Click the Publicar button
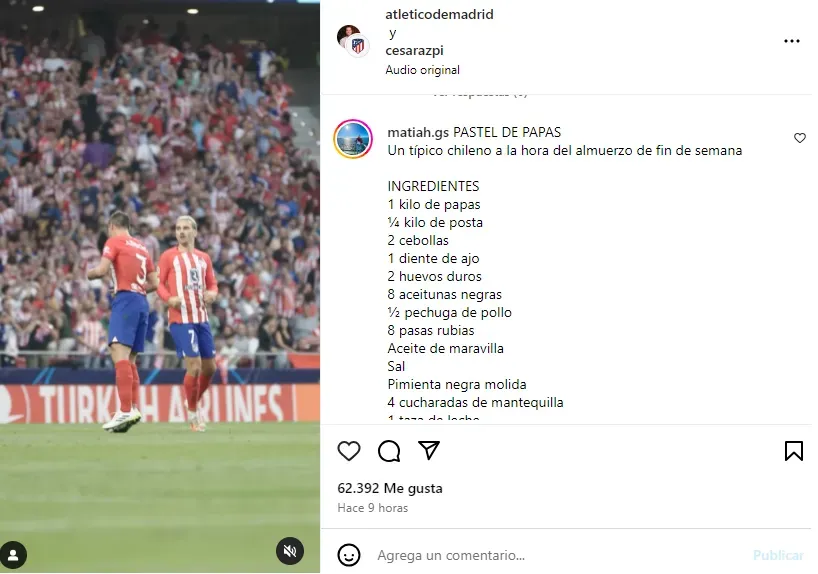Screen dimensions: 818x574 click(778, 555)
